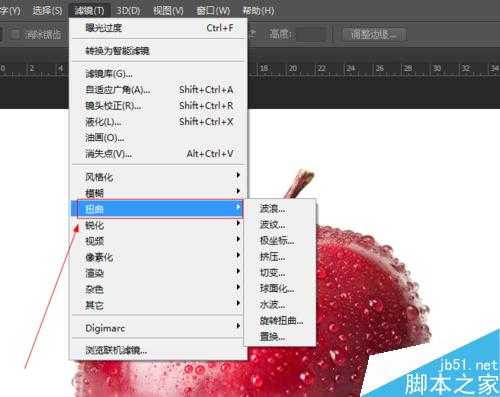The image size is (500, 397).
Task: Apply last filter 曝光过度 Ctrl+F
Action: (x=158, y=28)
